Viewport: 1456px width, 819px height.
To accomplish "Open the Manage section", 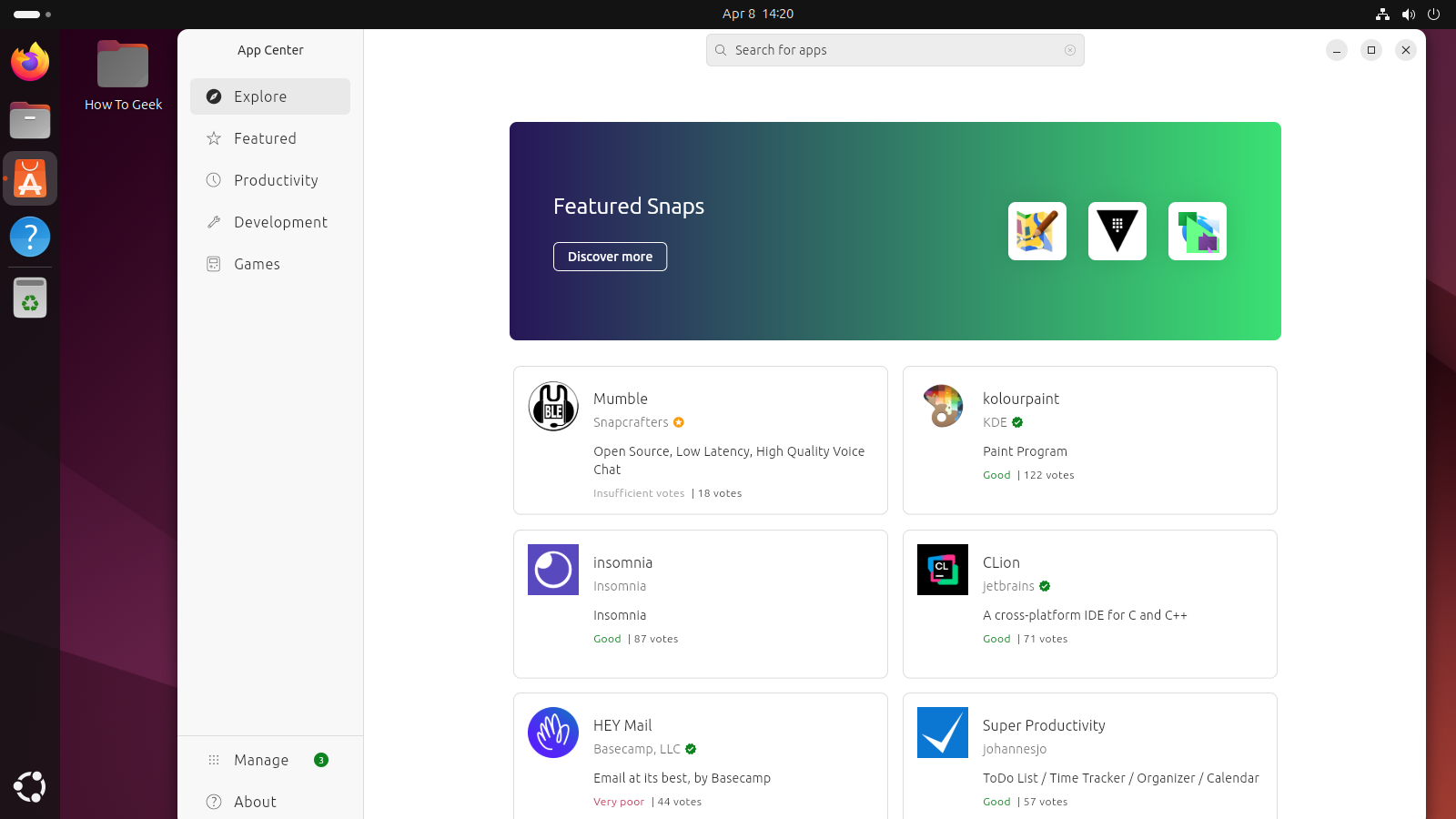I will pyautogui.click(x=270, y=760).
